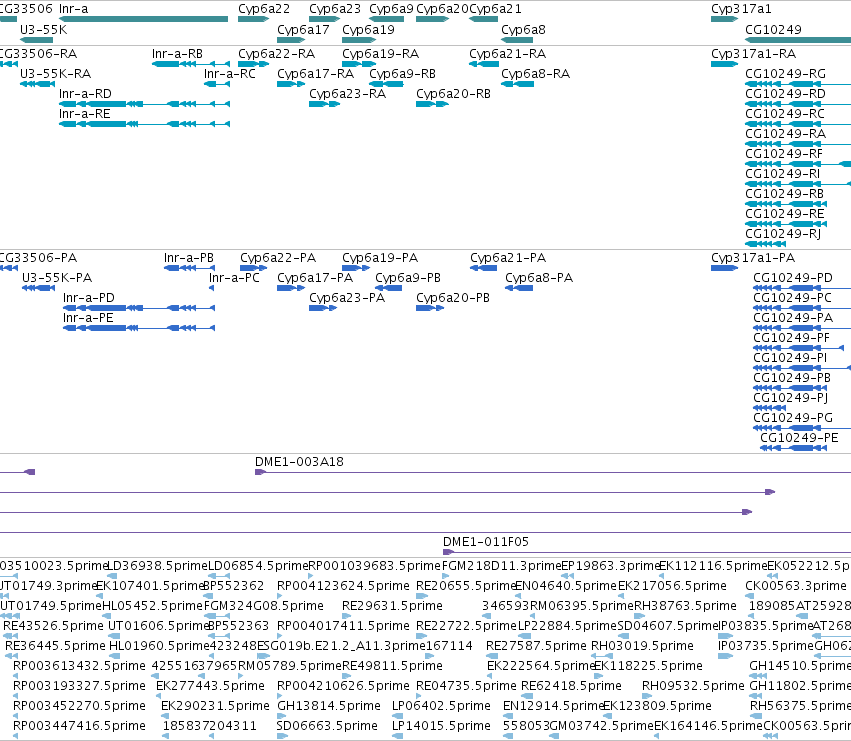Select transcript Inr-a-RB
The width and height of the screenshot is (851, 741).
point(191,64)
